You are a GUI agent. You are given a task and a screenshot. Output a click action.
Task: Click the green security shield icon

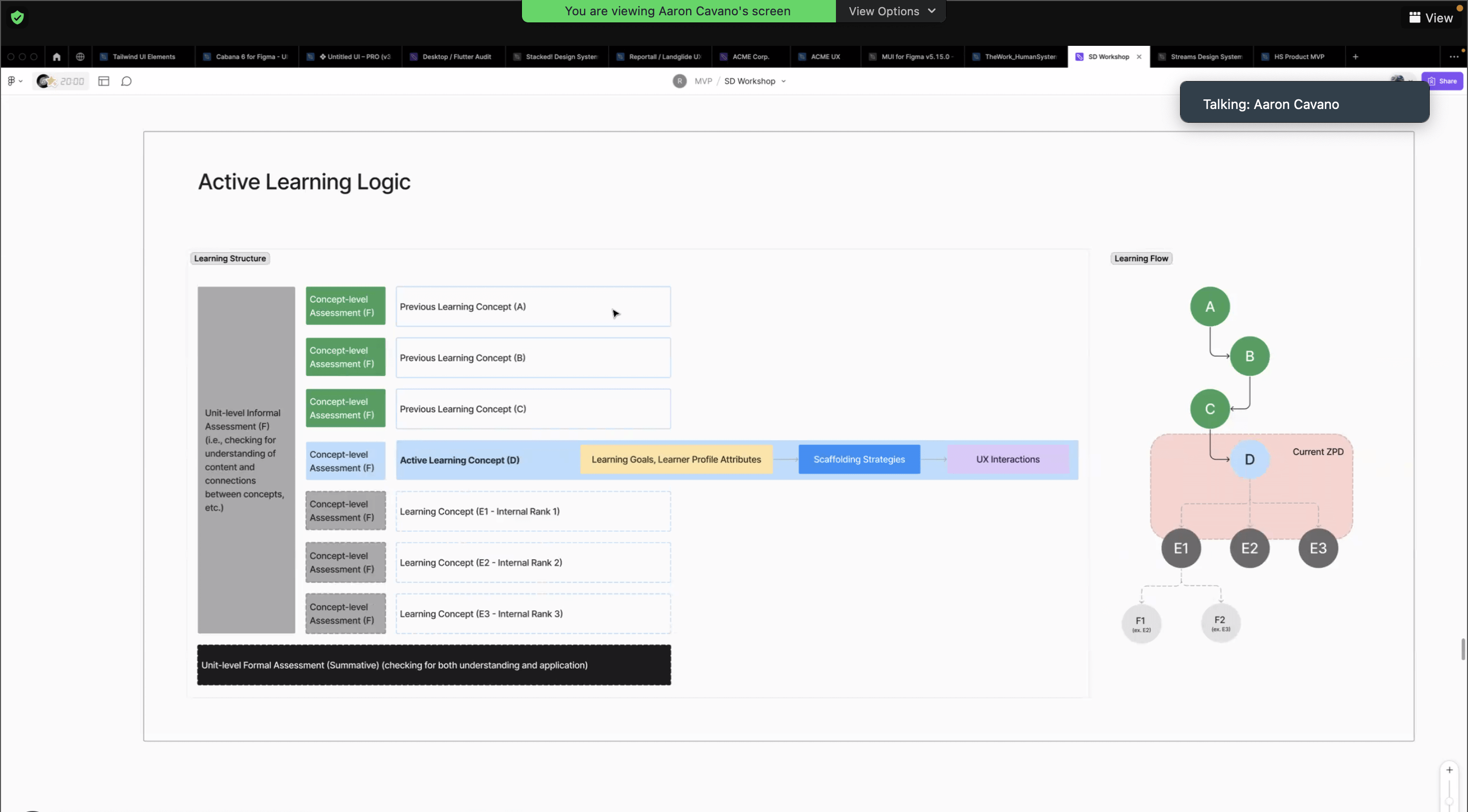18,18
